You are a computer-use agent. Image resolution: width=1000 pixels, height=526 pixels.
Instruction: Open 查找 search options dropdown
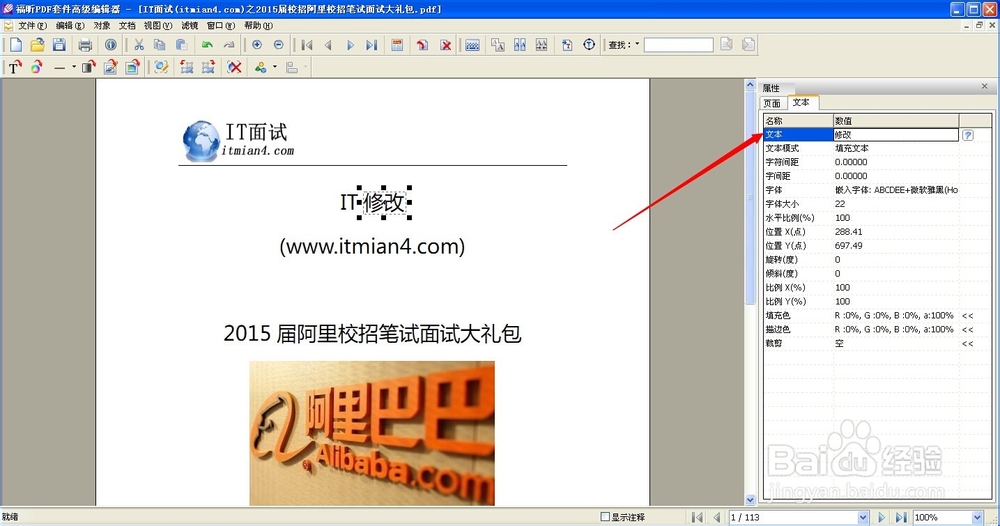pyautogui.click(x=637, y=45)
